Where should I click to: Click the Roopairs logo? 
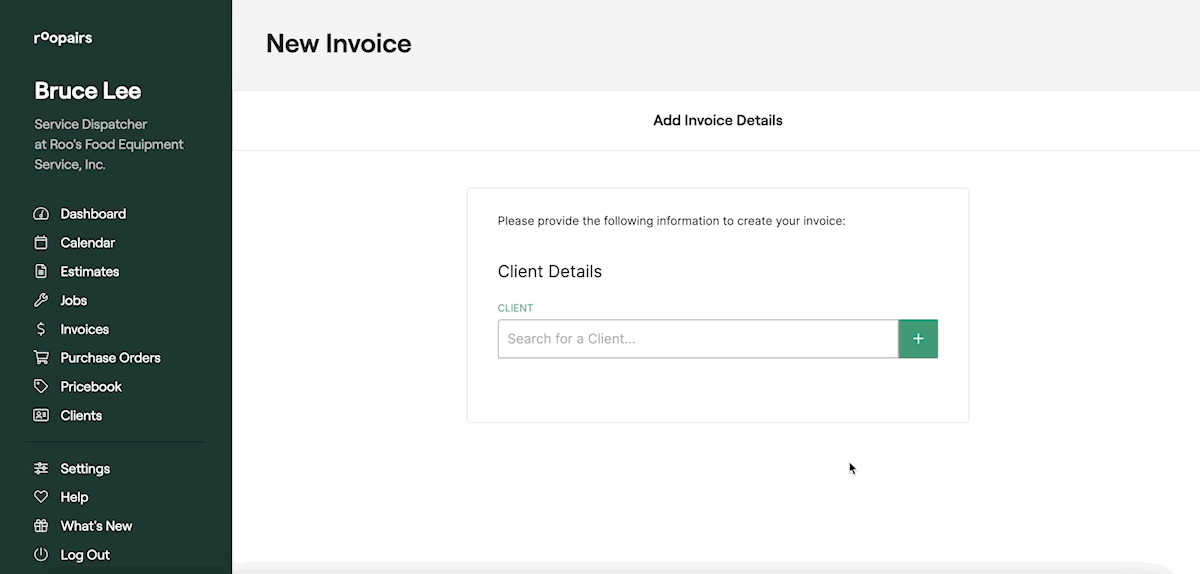63,39
